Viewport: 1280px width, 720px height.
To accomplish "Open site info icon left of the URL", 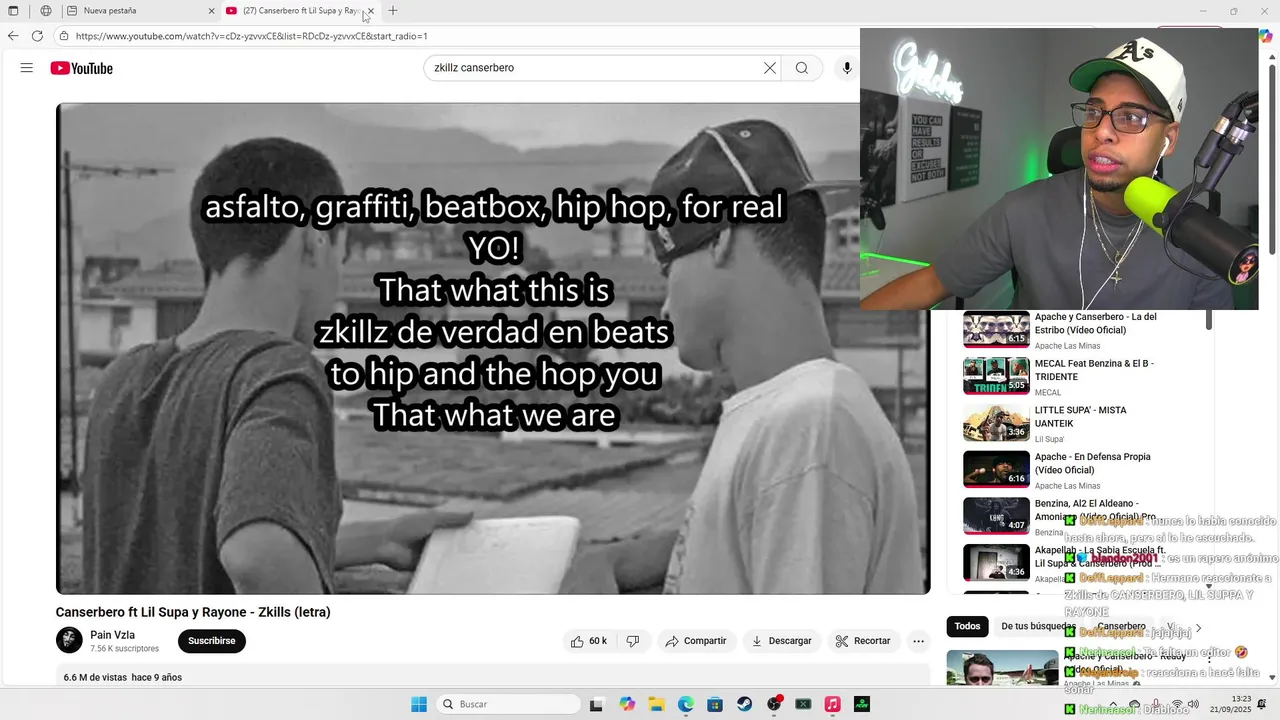I will point(64,36).
